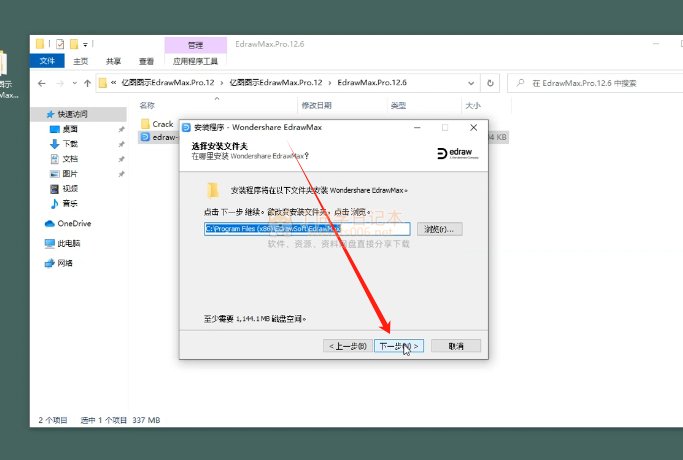
Task: Sort by 类型 column header
Action: pyautogui.click(x=398, y=105)
